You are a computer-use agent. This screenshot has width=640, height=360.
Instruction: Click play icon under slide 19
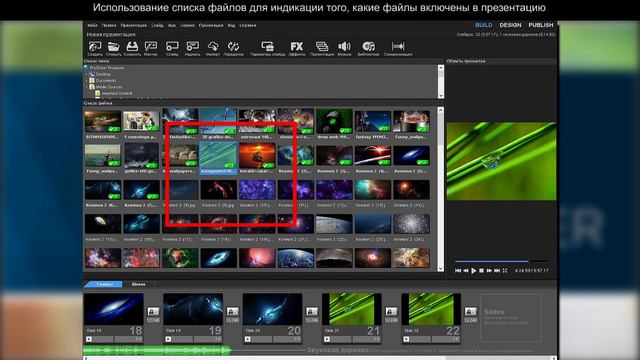tap(168, 339)
